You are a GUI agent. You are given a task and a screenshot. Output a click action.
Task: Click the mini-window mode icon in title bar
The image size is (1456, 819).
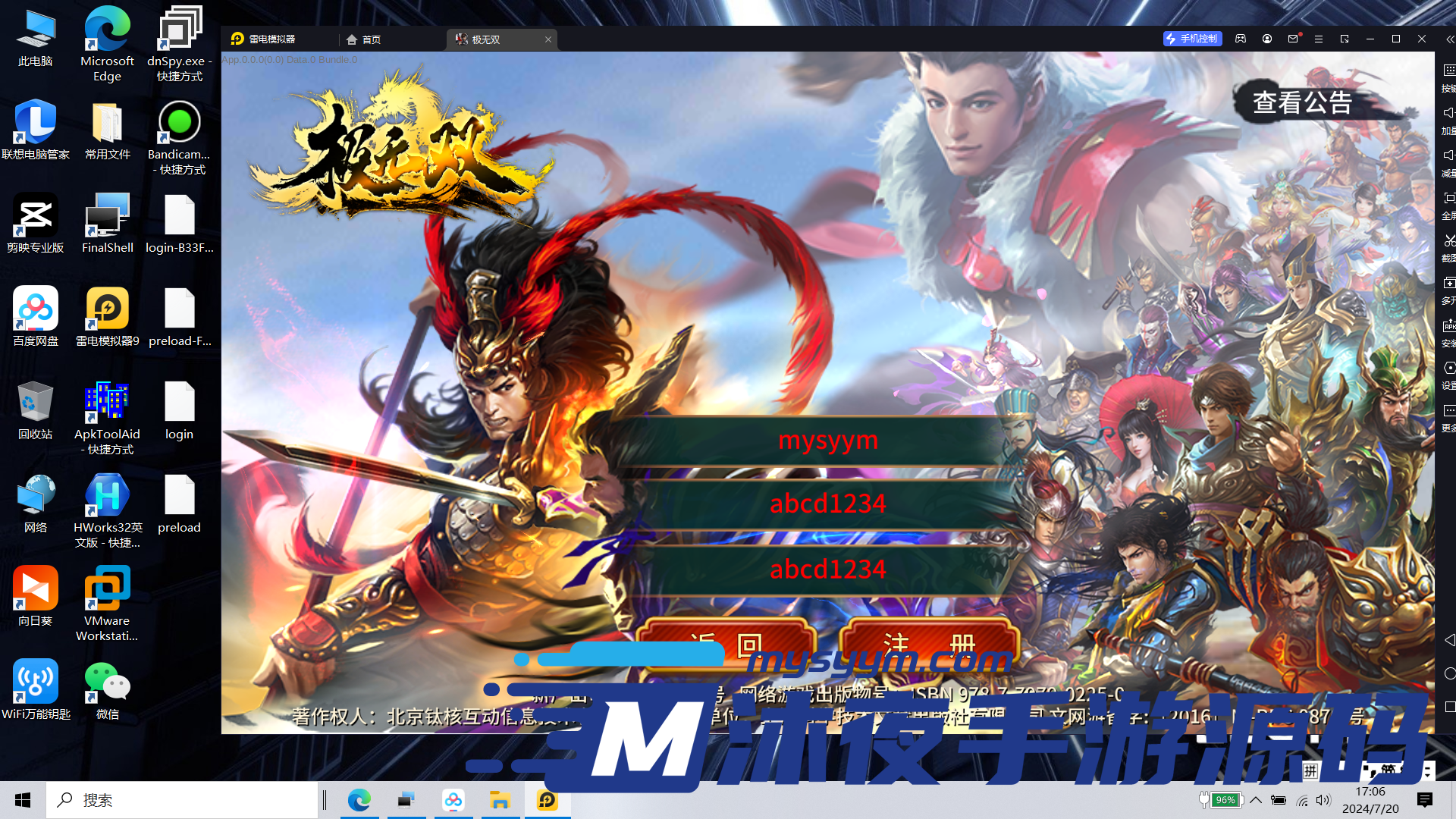(1345, 39)
